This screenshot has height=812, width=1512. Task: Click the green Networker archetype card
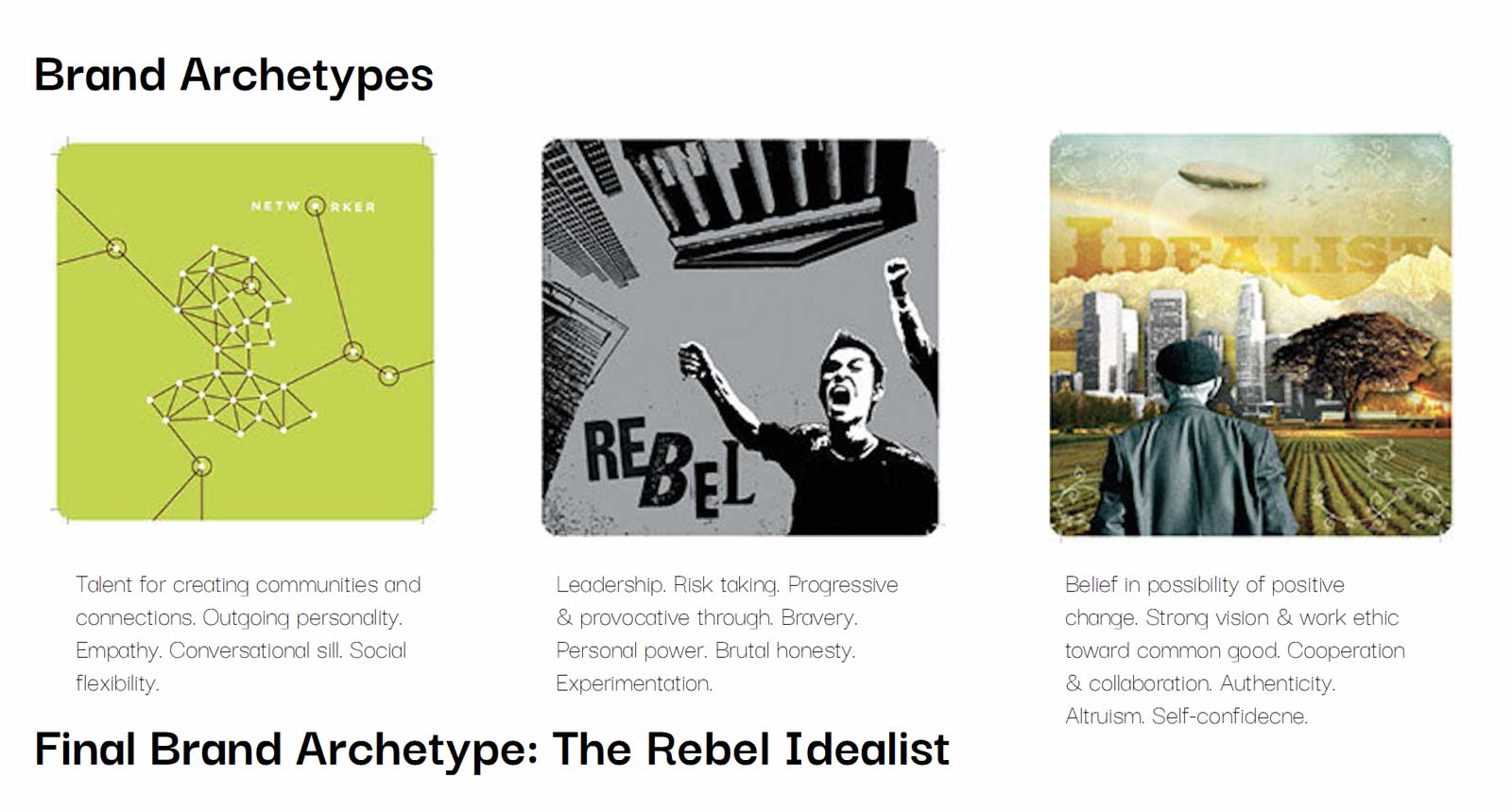[246, 331]
